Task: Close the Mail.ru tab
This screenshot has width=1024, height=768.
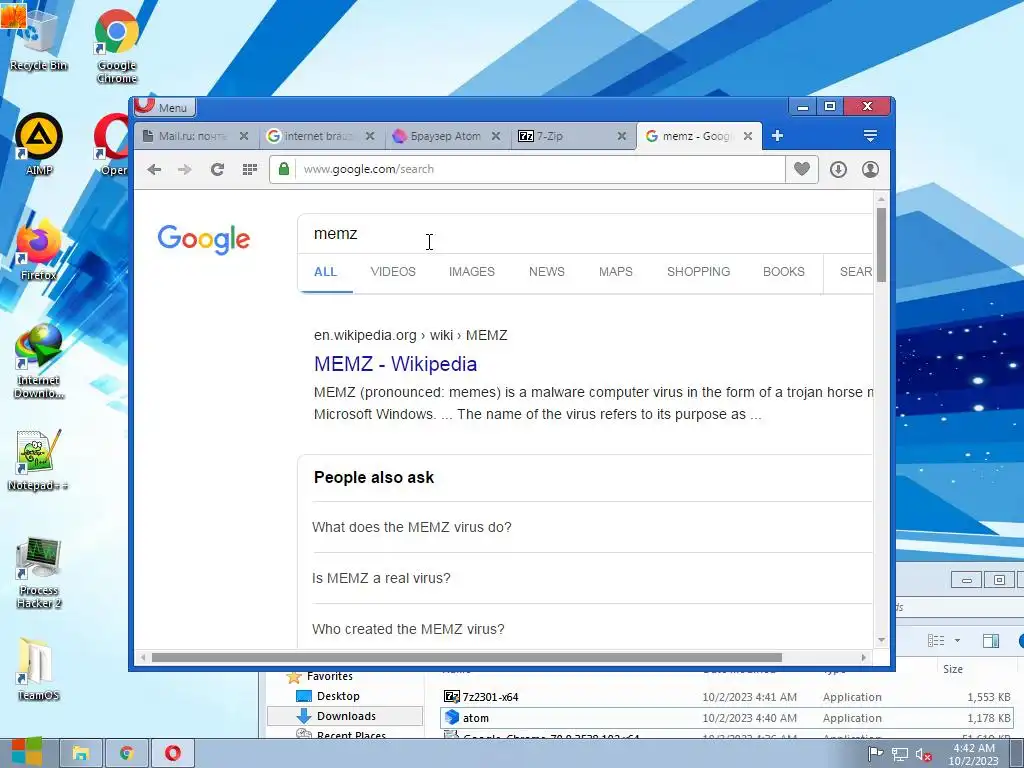Action: coord(244,136)
